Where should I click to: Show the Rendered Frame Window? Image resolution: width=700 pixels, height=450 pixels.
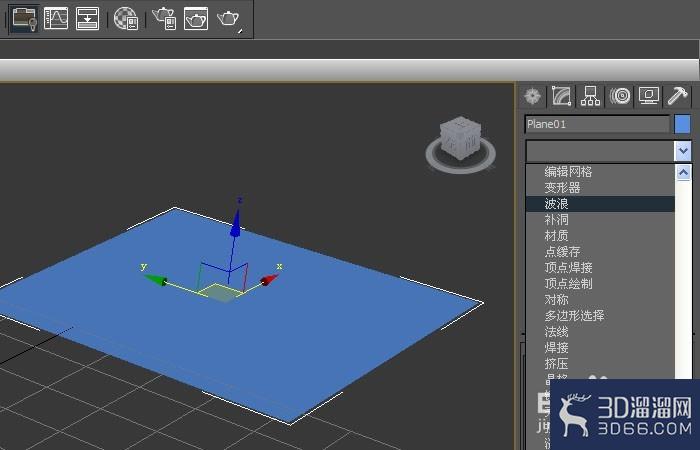click(x=196, y=18)
